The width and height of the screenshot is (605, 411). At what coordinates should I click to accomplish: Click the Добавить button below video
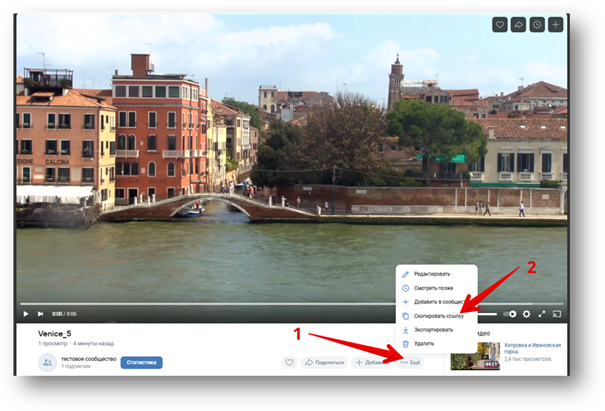tap(372, 362)
